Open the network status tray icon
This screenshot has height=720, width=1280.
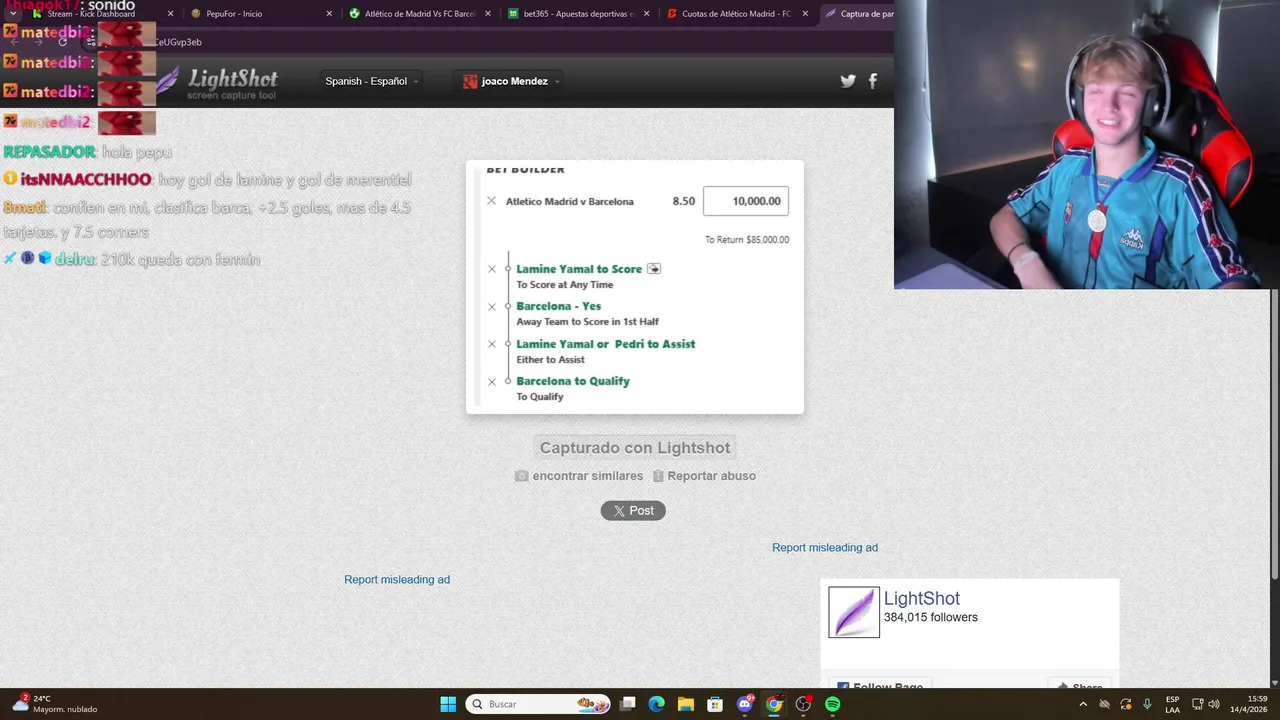pyautogui.click(x=1198, y=704)
